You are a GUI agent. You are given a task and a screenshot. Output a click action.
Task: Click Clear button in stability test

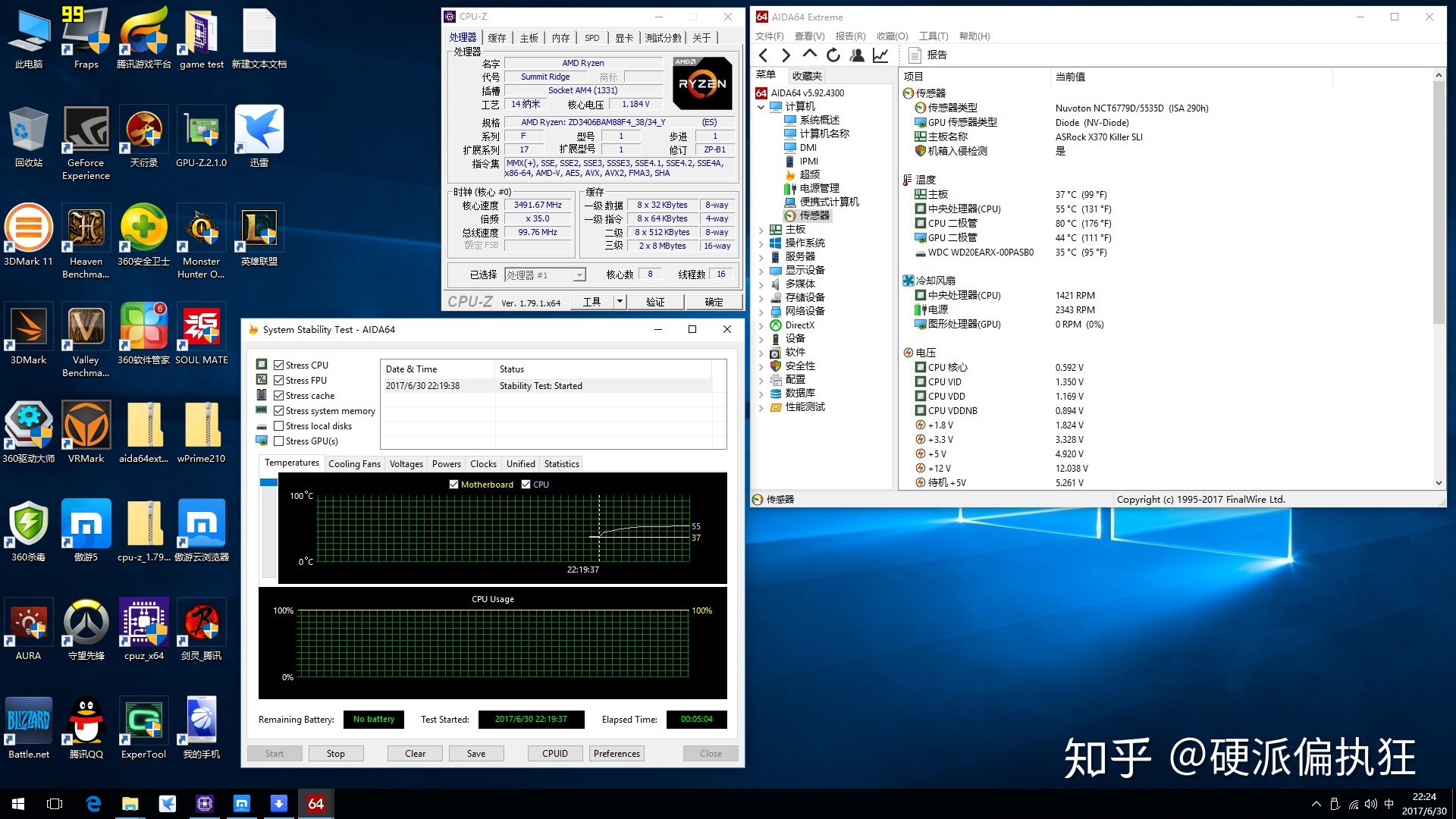[x=415, y=753]
